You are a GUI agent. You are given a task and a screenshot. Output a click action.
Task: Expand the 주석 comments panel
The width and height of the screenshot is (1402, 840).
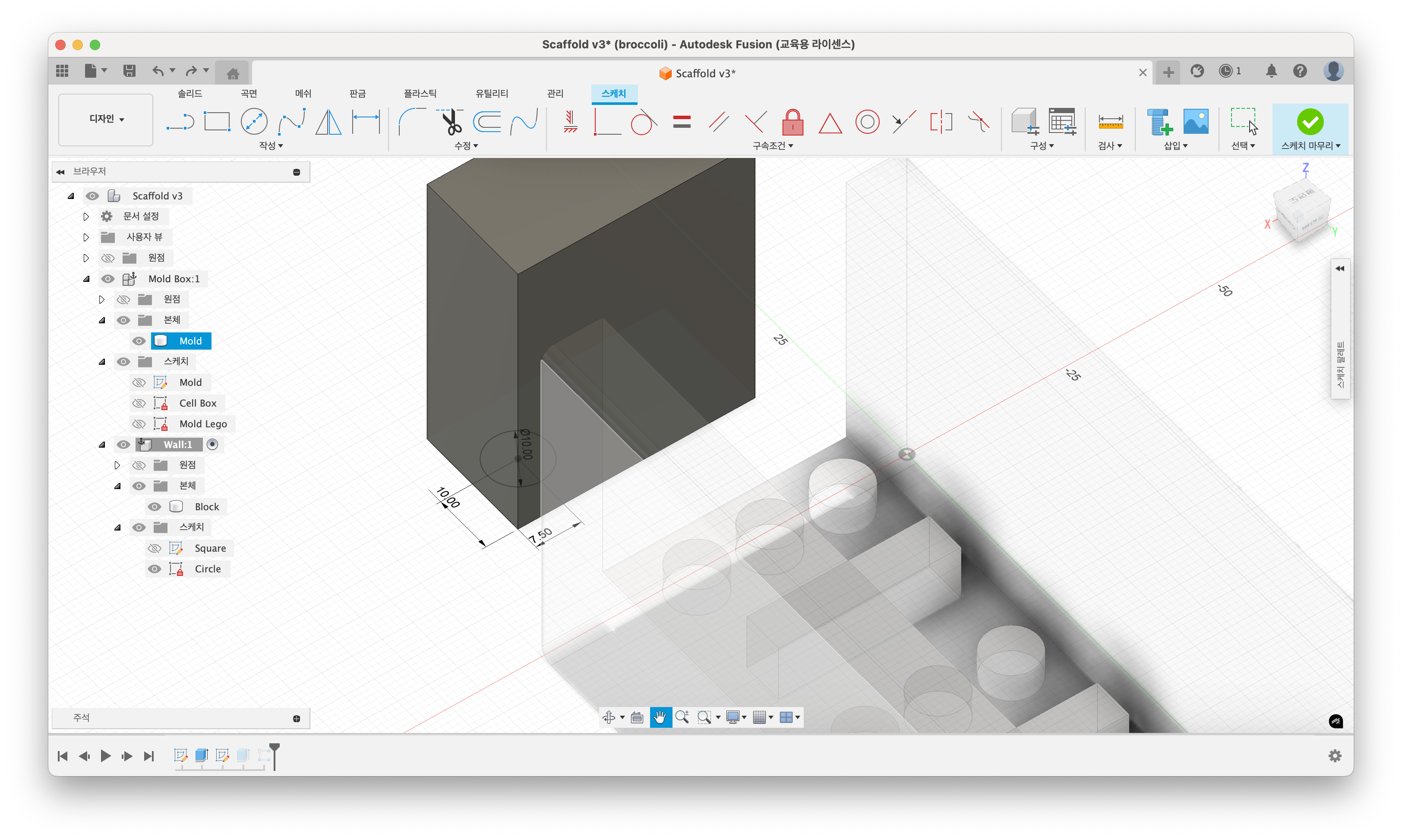[x=297, y=718]
